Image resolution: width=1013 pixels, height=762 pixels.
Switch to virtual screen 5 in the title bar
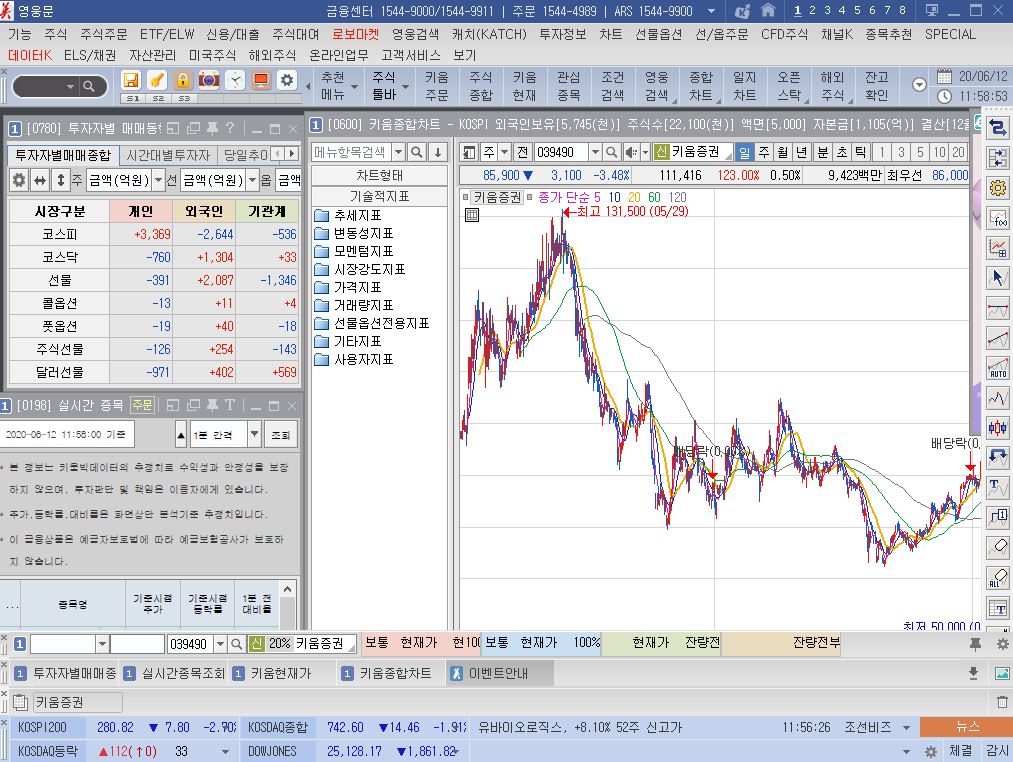857,10
